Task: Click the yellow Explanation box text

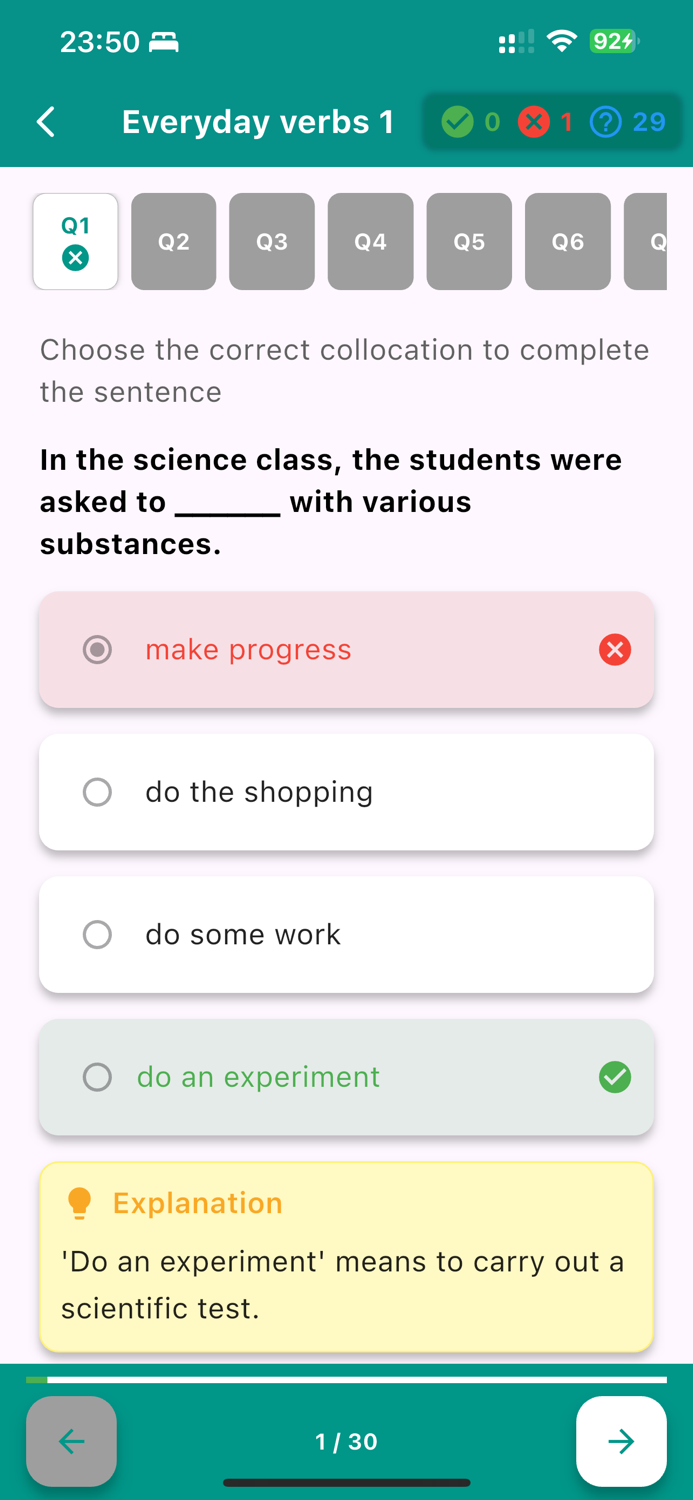Action: click(343, 1285)
